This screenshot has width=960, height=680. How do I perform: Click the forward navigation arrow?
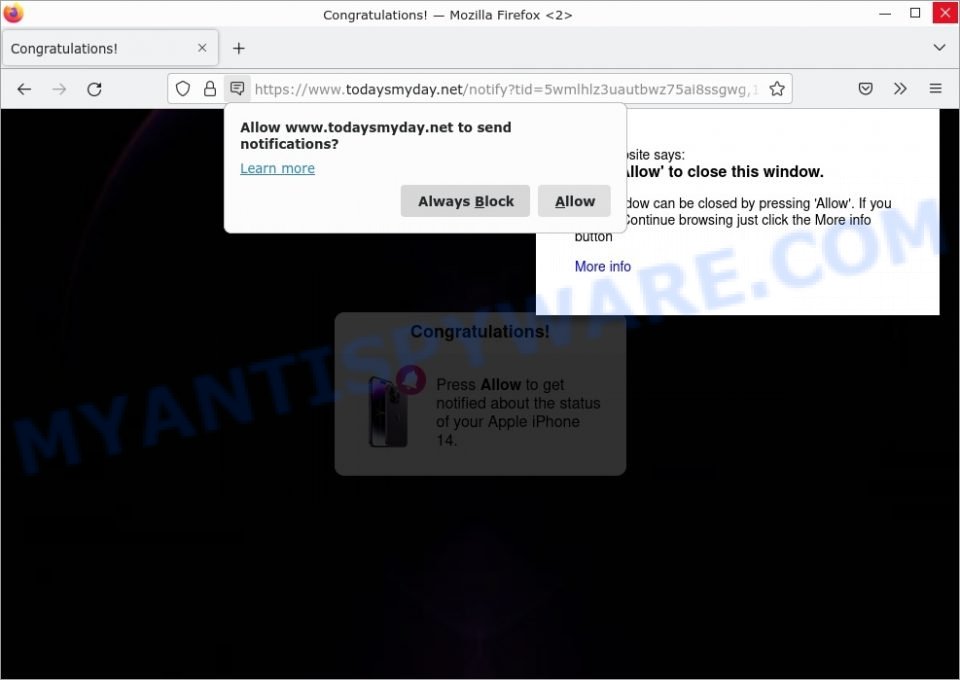pos(59,89)
